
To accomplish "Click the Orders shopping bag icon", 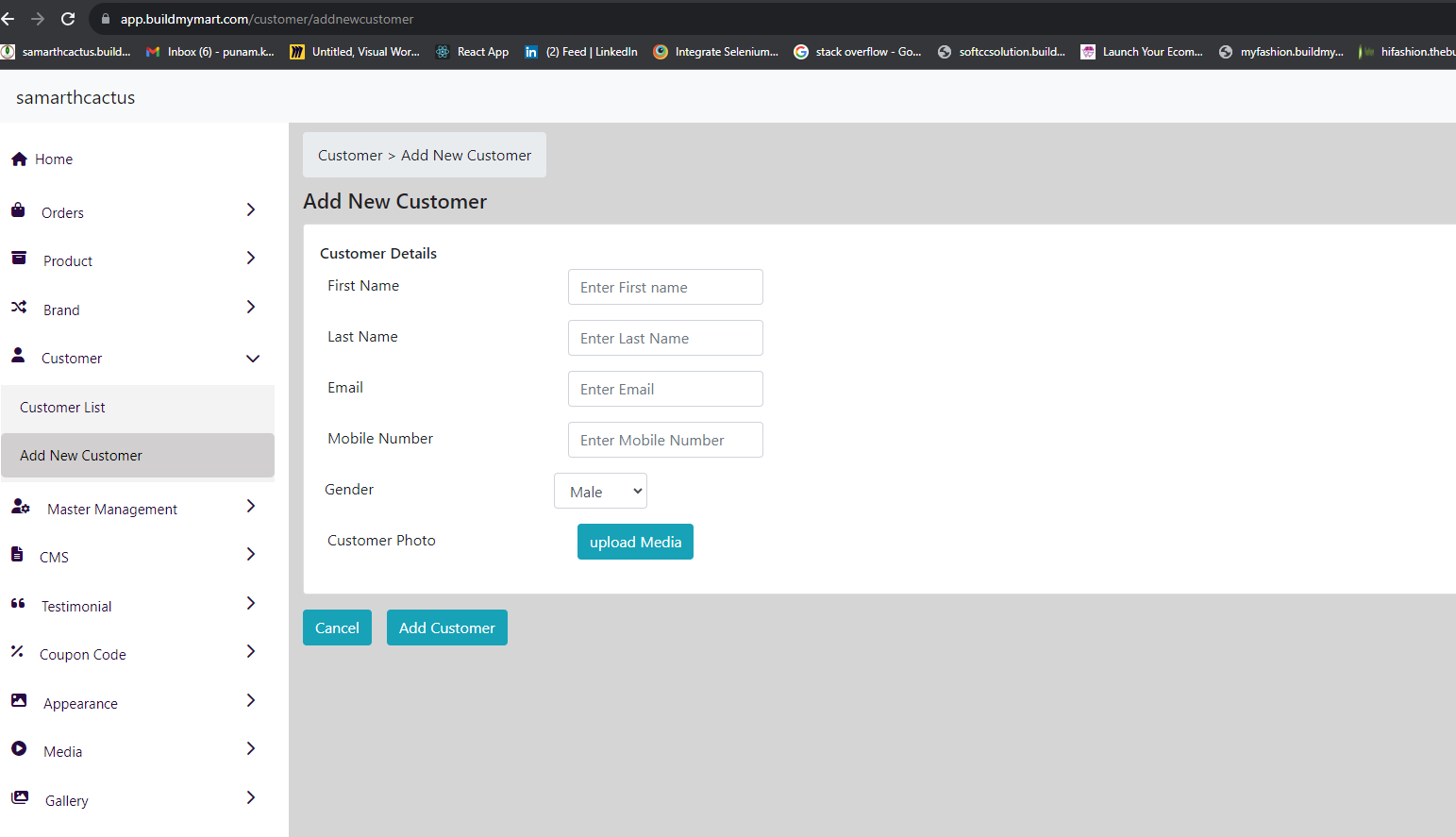I will pyautogui.click(x=18, y=209).
